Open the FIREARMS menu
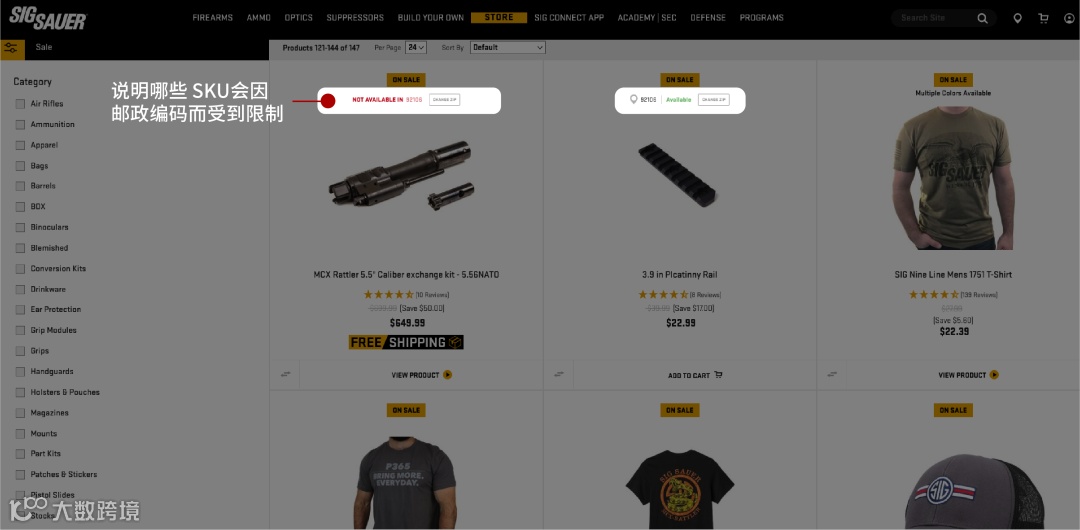 click(x=213, y=18)
